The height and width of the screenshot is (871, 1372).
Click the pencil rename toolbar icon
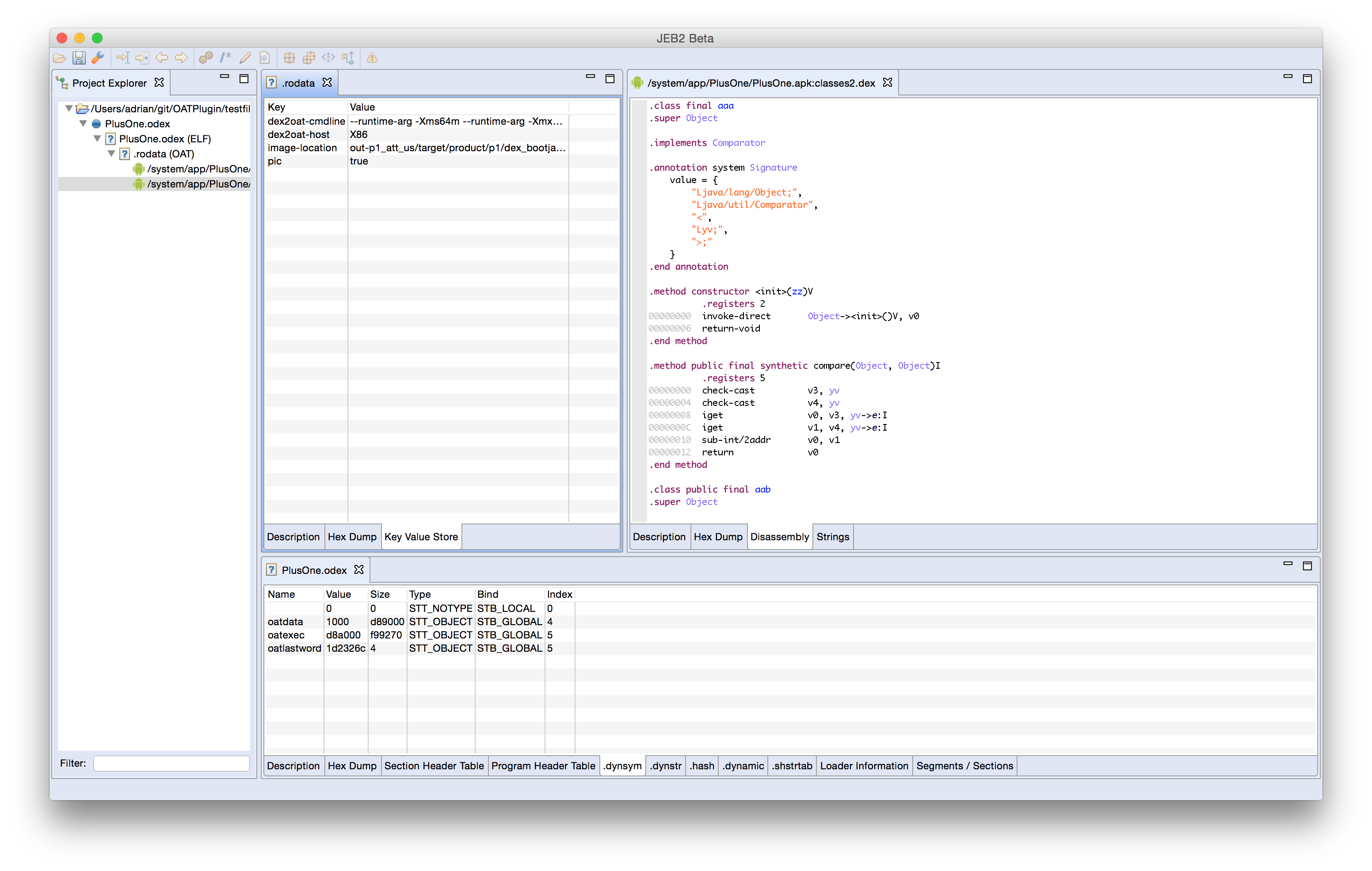coord(245,57)
